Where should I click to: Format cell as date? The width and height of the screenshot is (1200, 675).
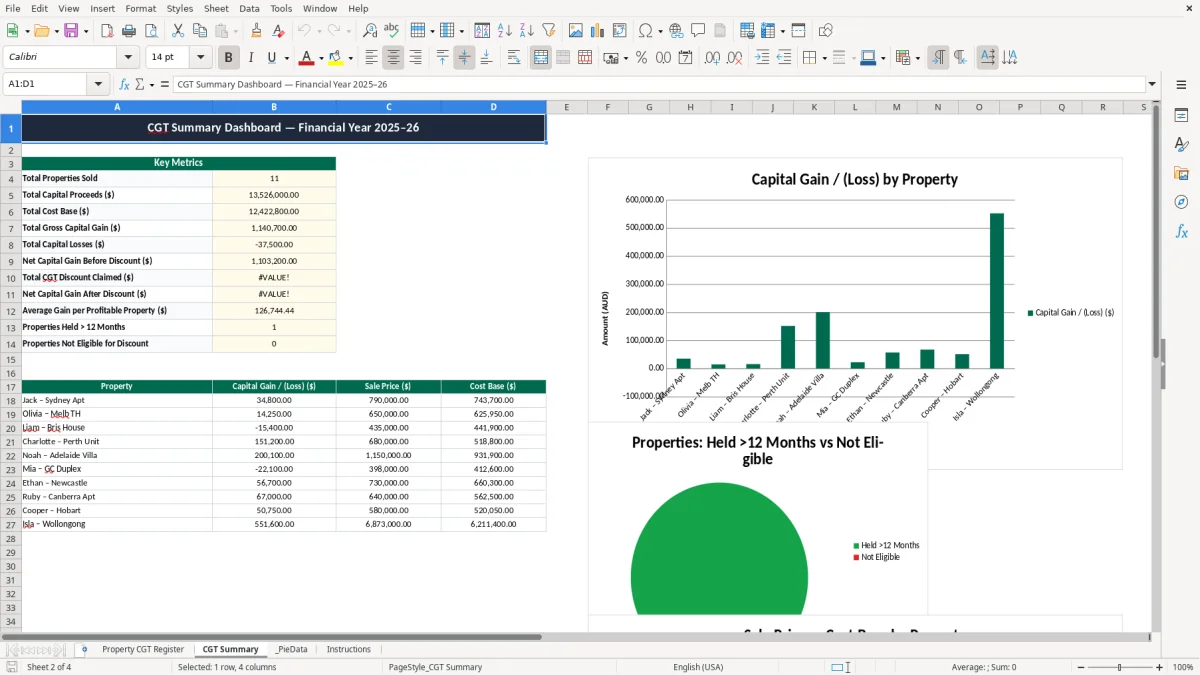[x=685, y=58]
